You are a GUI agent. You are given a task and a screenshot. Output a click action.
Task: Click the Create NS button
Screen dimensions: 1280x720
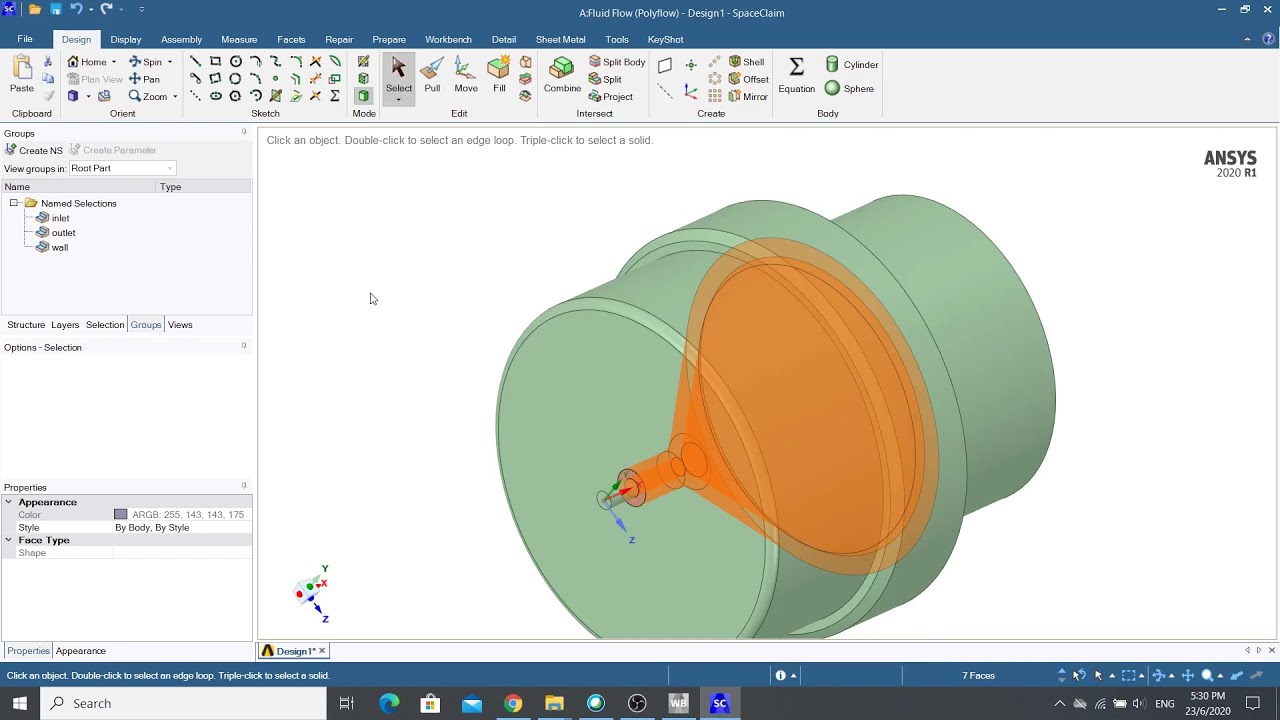[34, 150]
